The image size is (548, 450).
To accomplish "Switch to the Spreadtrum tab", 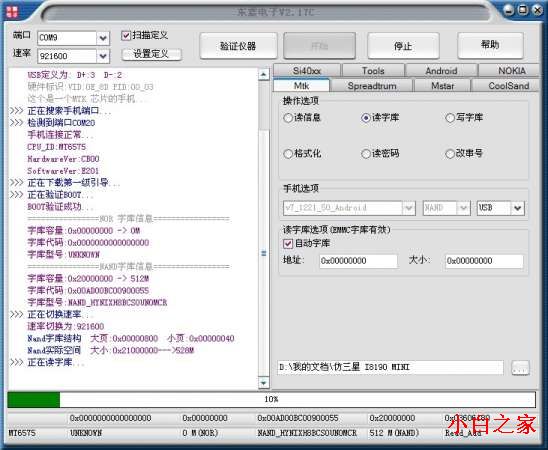I will coord(372,86).
